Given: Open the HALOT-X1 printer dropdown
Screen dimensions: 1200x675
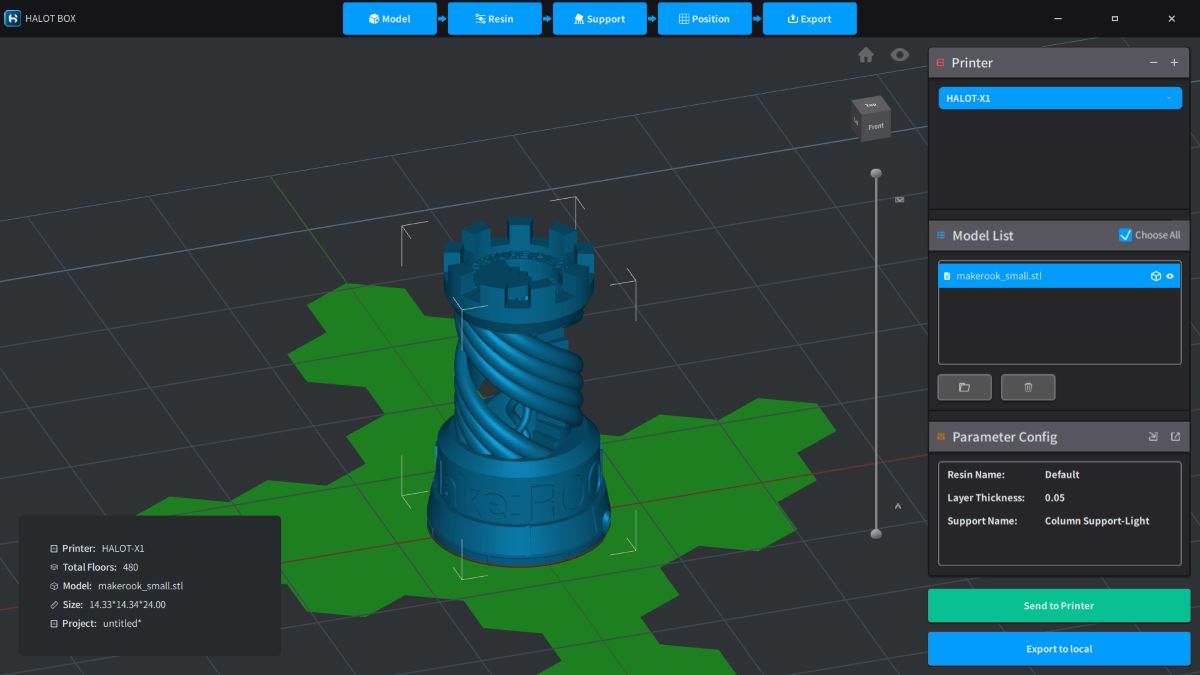Looking at the screenshot, I should (x=1060, y=98).
